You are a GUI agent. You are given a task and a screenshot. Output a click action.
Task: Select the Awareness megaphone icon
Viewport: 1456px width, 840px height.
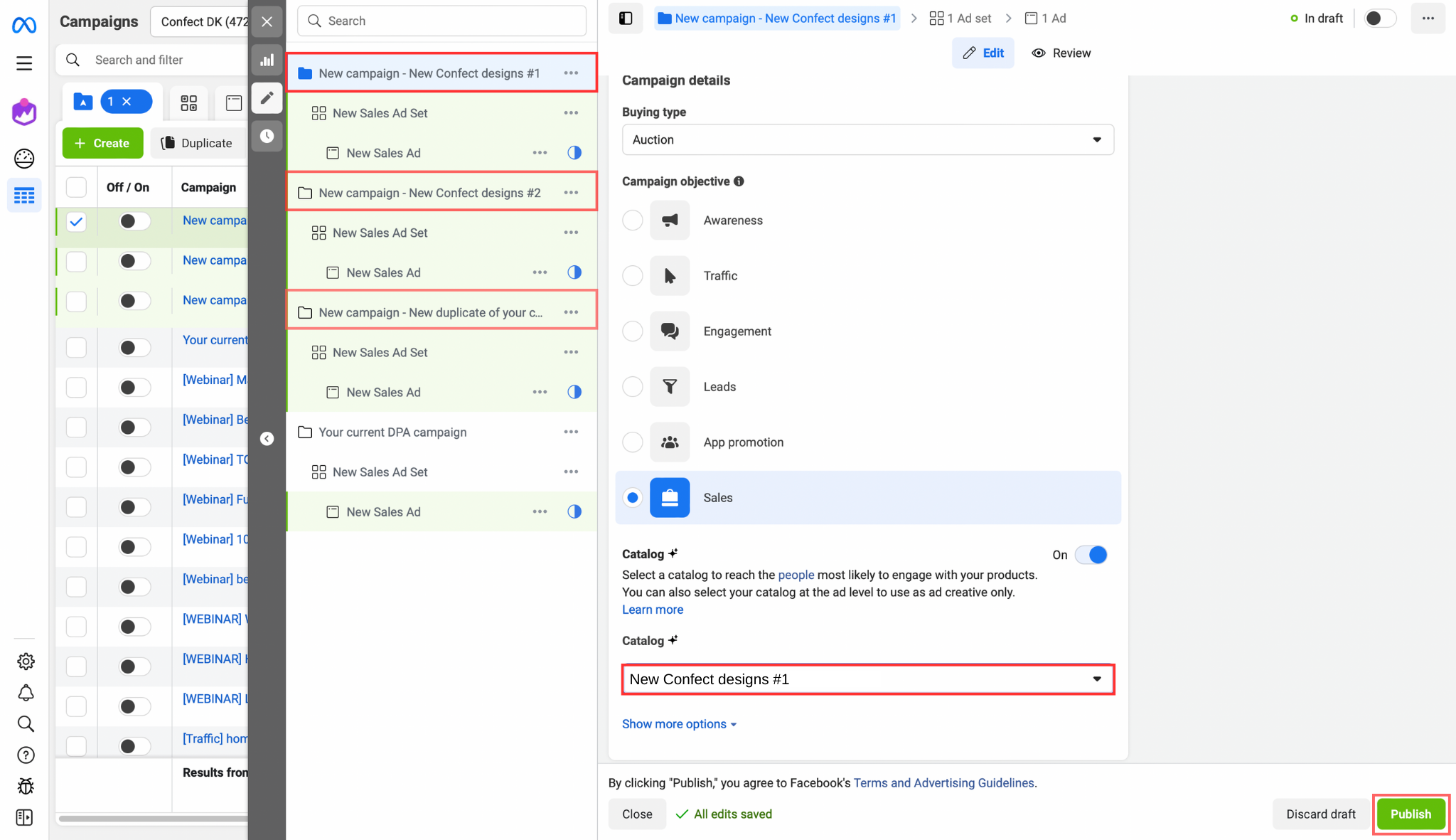670,220
